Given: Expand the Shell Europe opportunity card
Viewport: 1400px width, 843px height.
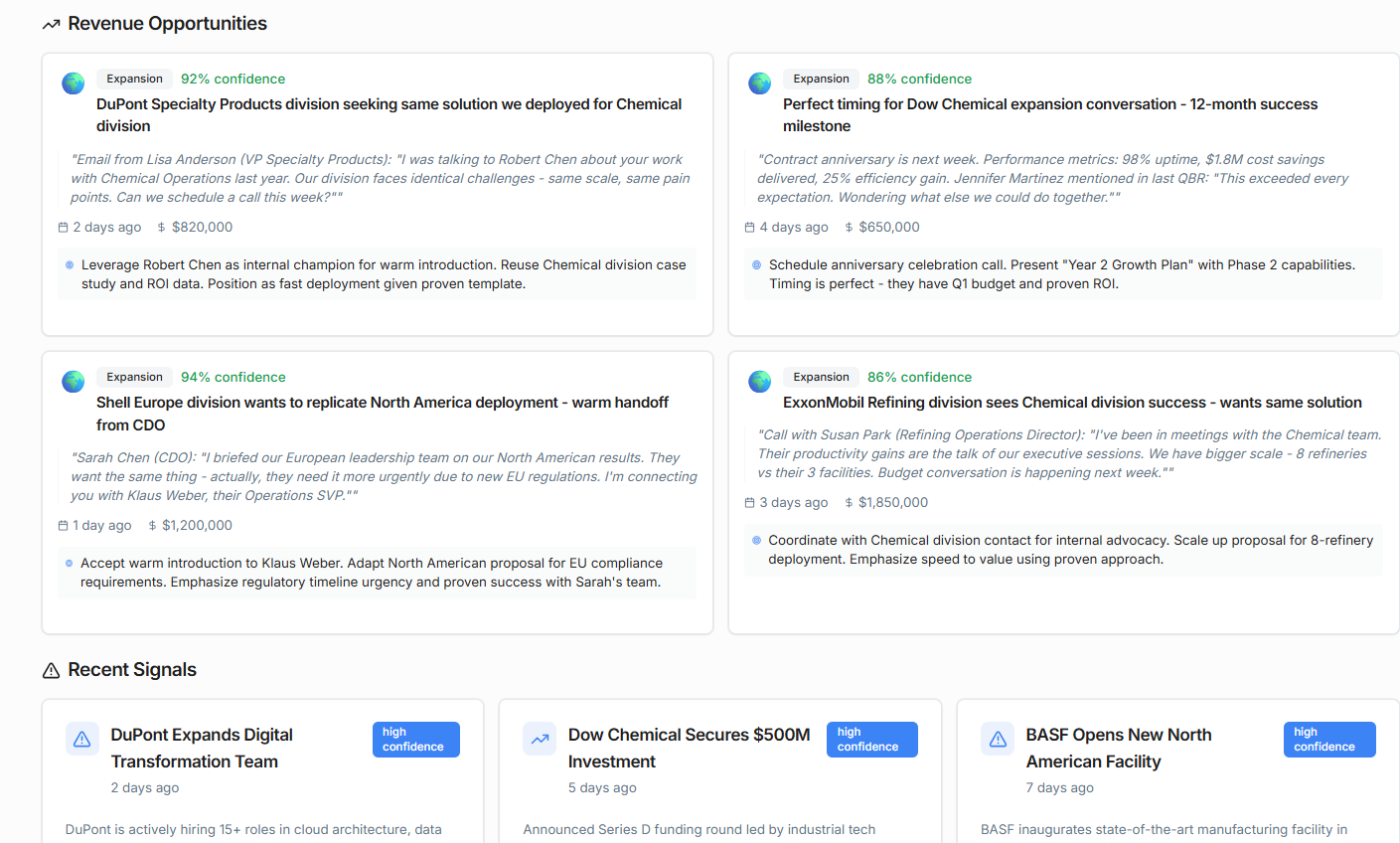Looking at the screenshot, I should pyautogui.click(x=376, y=491).
